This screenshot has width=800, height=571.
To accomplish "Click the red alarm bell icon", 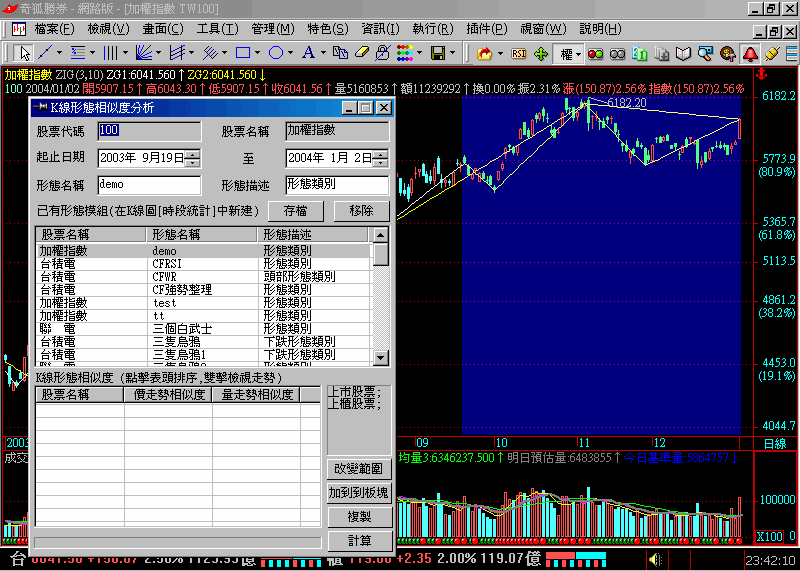I will pyautogui.click(x=749, y=54).
